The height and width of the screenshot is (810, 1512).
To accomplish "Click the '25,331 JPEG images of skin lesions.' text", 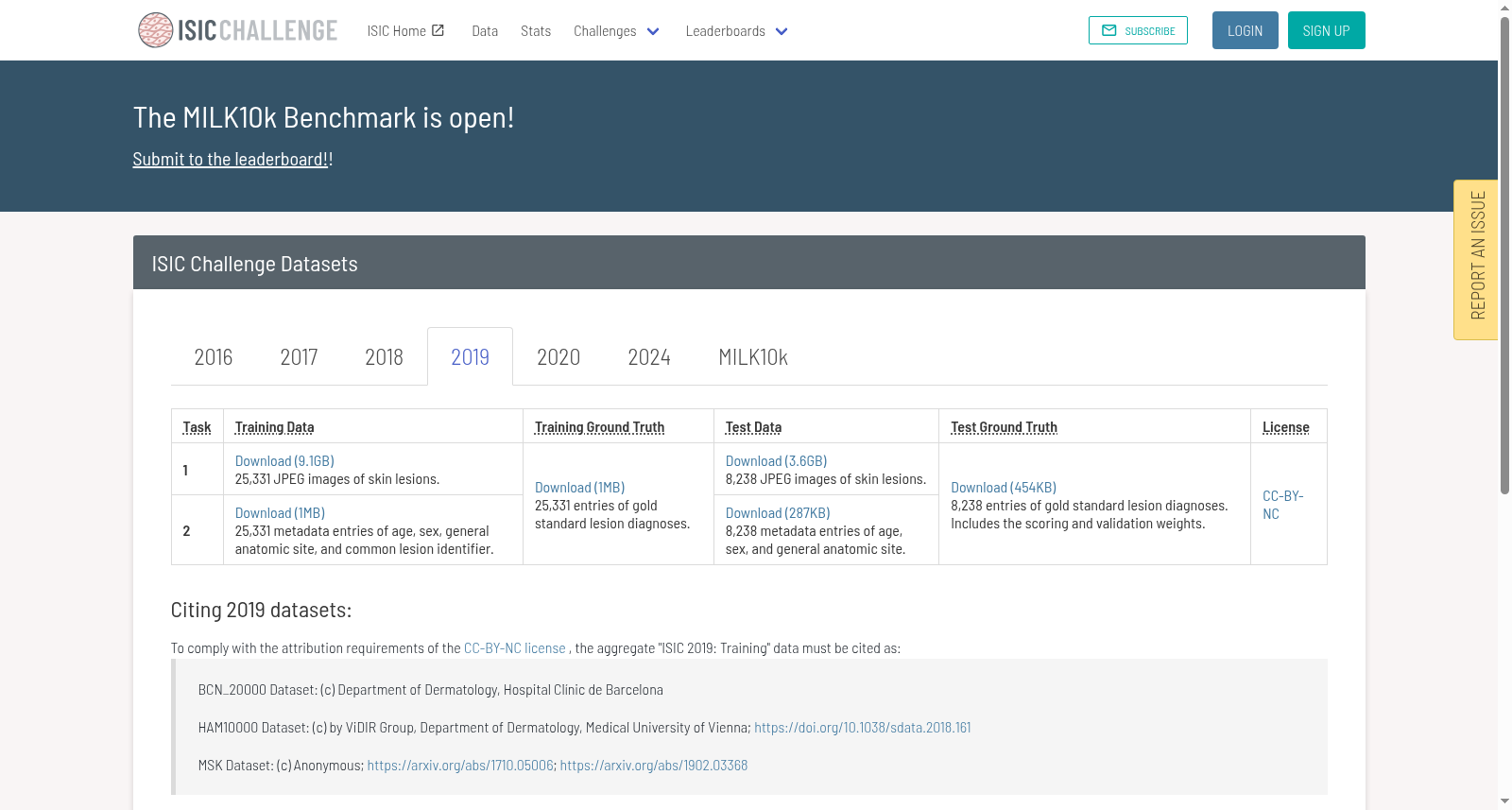I will tap(337, 479).
